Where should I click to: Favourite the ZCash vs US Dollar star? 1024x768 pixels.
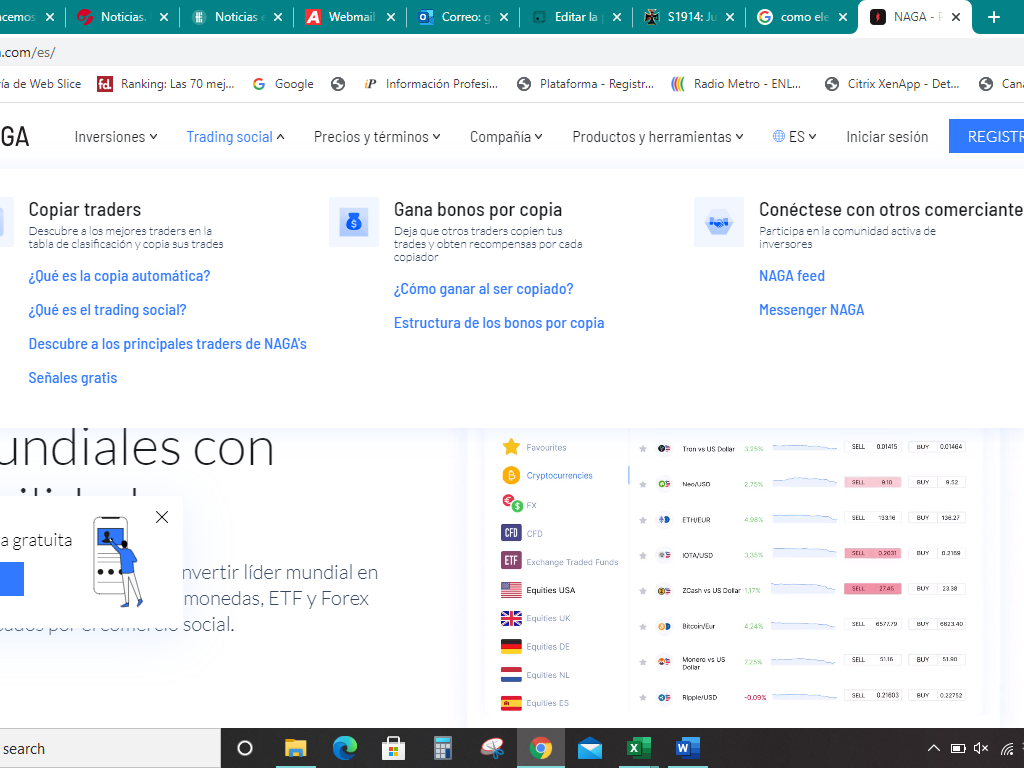click(643, 590)
